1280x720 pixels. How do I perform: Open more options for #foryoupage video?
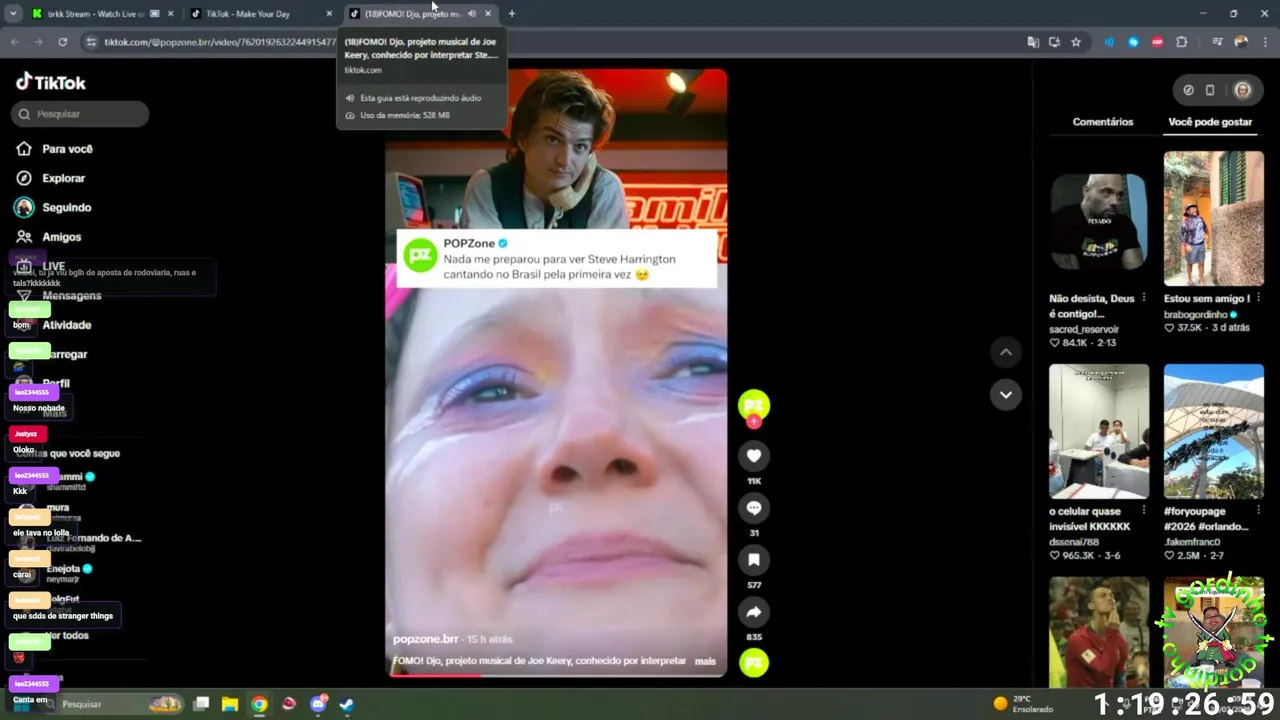[1258, 511]
